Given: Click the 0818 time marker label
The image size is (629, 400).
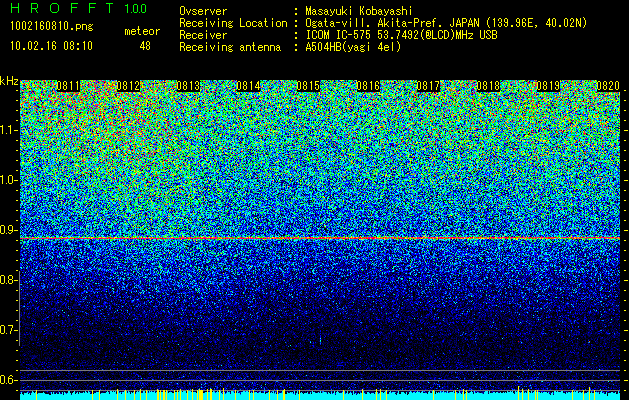Looking at the screenshot, I should (x=488, y=85).
